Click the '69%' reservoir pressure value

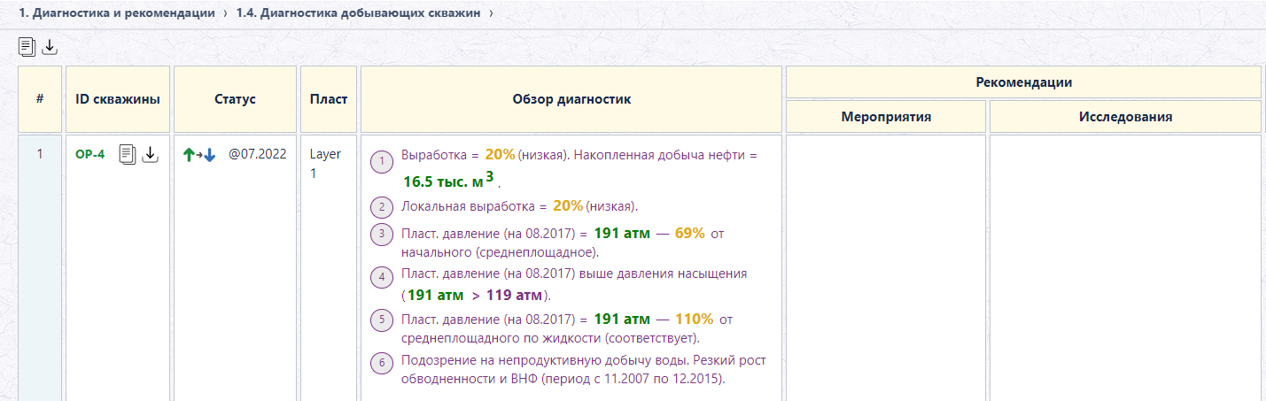[690, 232]
